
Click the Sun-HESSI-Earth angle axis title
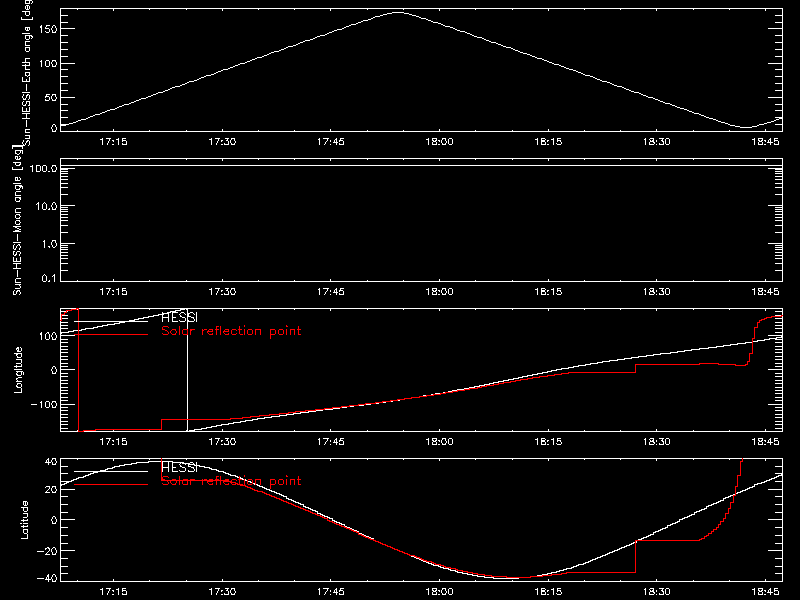click(x=27, y=73)
